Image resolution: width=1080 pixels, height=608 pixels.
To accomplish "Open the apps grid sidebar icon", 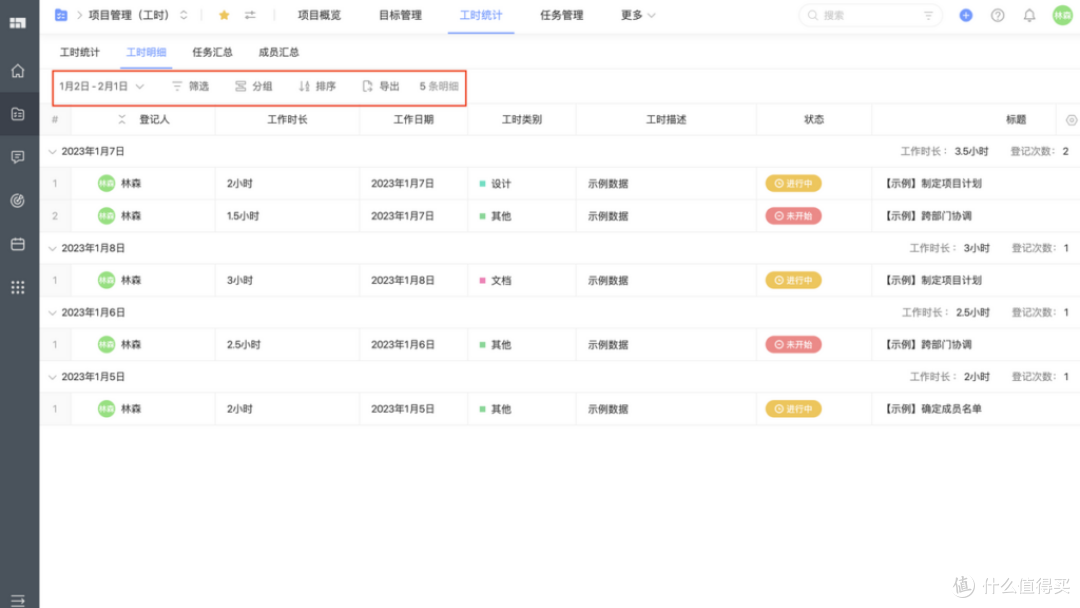I will click(x=18, y=287).
